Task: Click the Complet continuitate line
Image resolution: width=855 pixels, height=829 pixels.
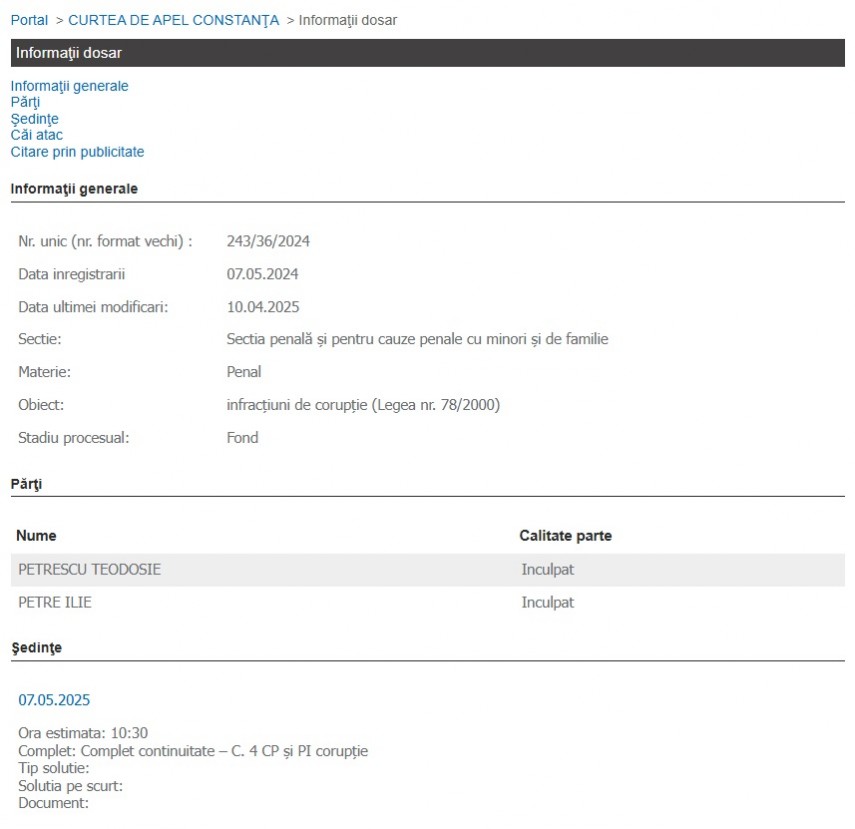Action: pyautogui.click(x=193, y=751)
